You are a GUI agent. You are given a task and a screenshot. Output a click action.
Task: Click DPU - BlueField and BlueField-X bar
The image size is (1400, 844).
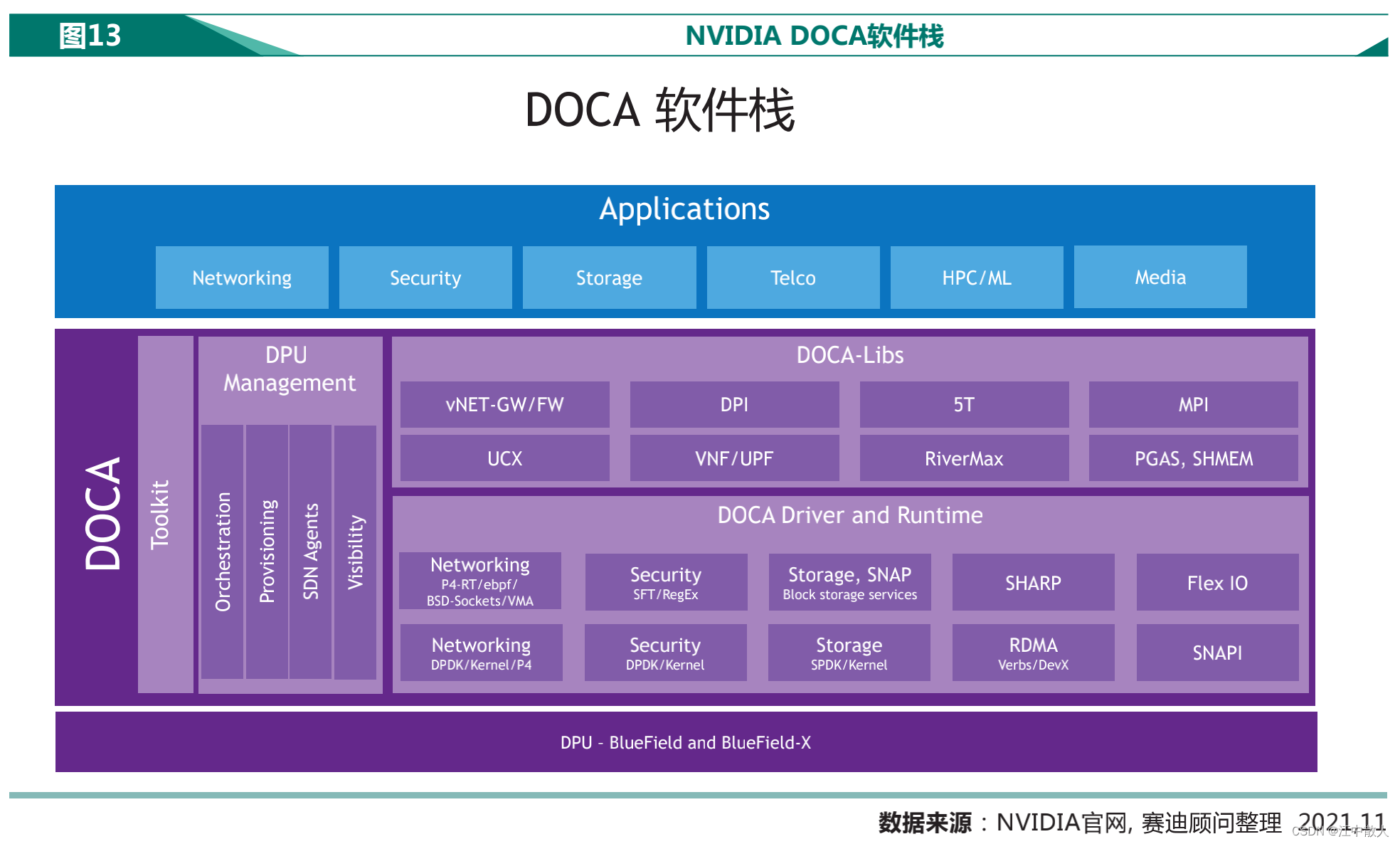pos(686,742)
